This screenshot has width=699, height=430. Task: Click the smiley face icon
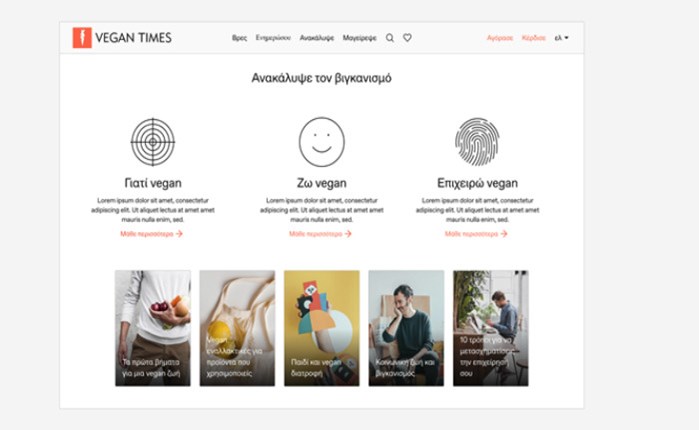point(321,141)
